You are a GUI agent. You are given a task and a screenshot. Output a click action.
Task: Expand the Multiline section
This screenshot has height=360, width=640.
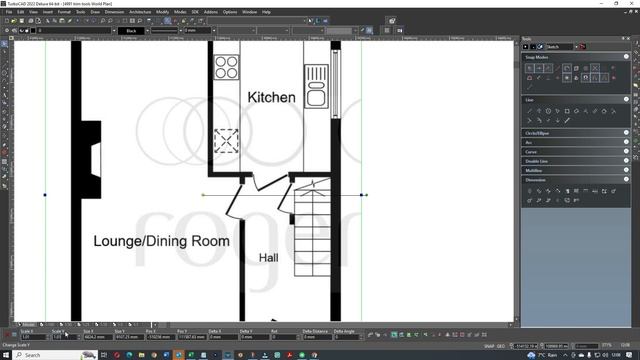[626, 170]
